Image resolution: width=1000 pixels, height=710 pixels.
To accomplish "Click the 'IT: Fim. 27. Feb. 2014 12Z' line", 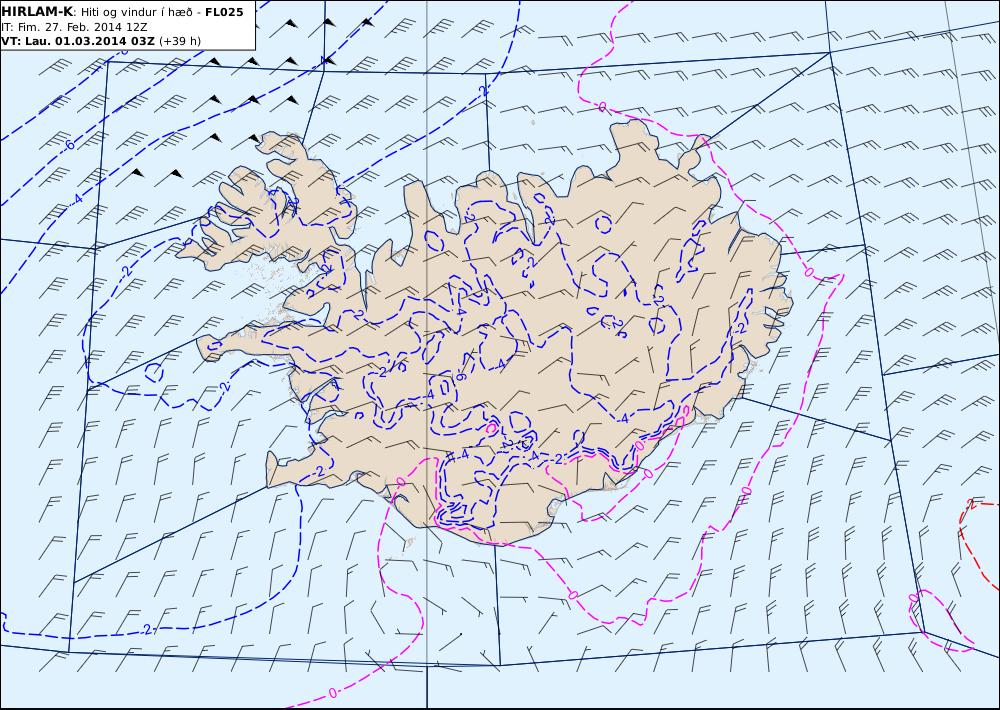I will [x=75, y=27].
